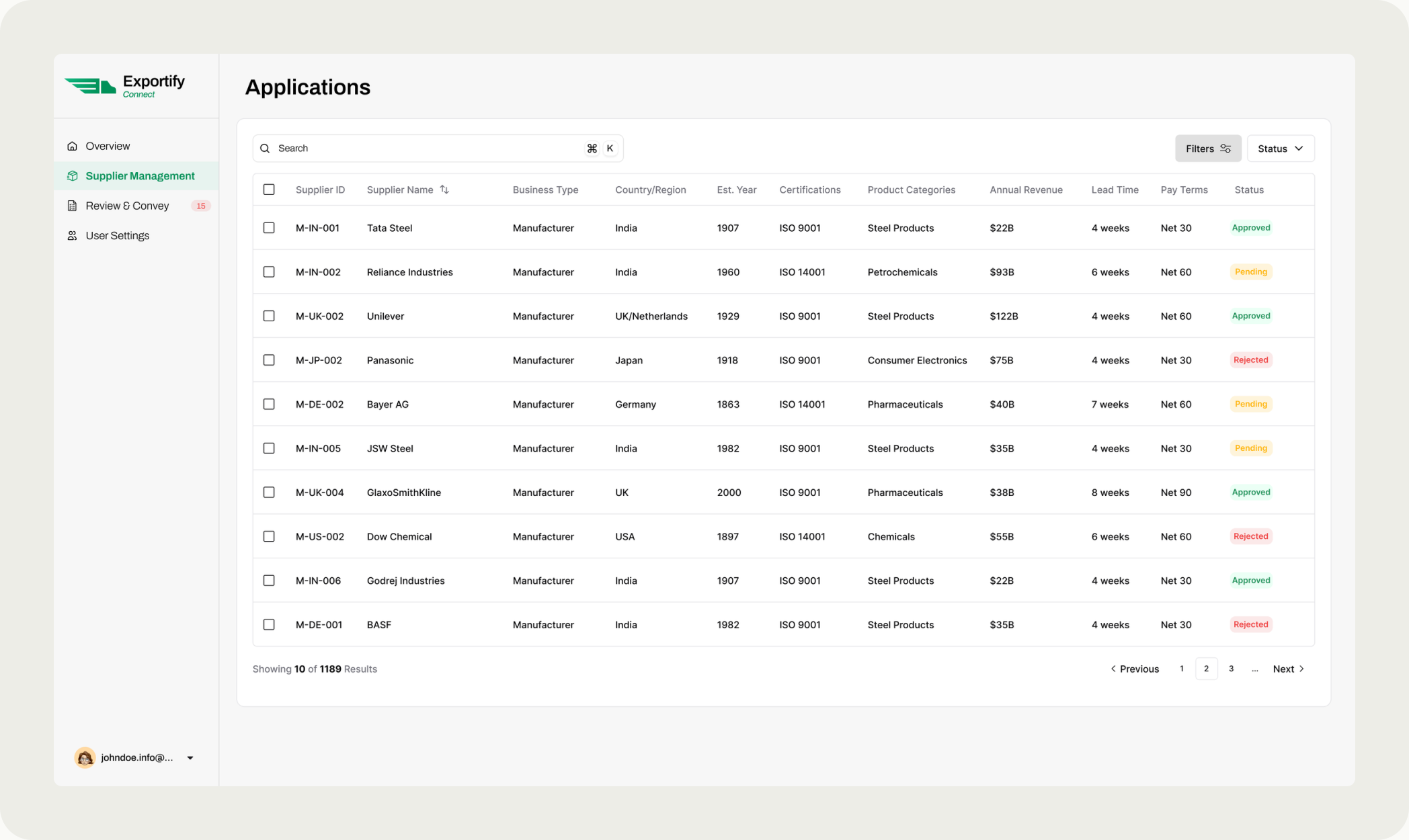Click the user avatar picture
This screenshot has width=1409, height=840.
(85, 757)
